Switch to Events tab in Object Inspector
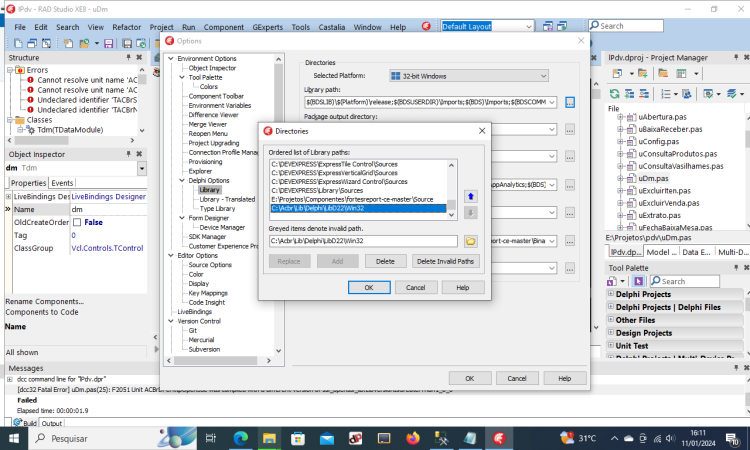750x450 pixels. 62,183
